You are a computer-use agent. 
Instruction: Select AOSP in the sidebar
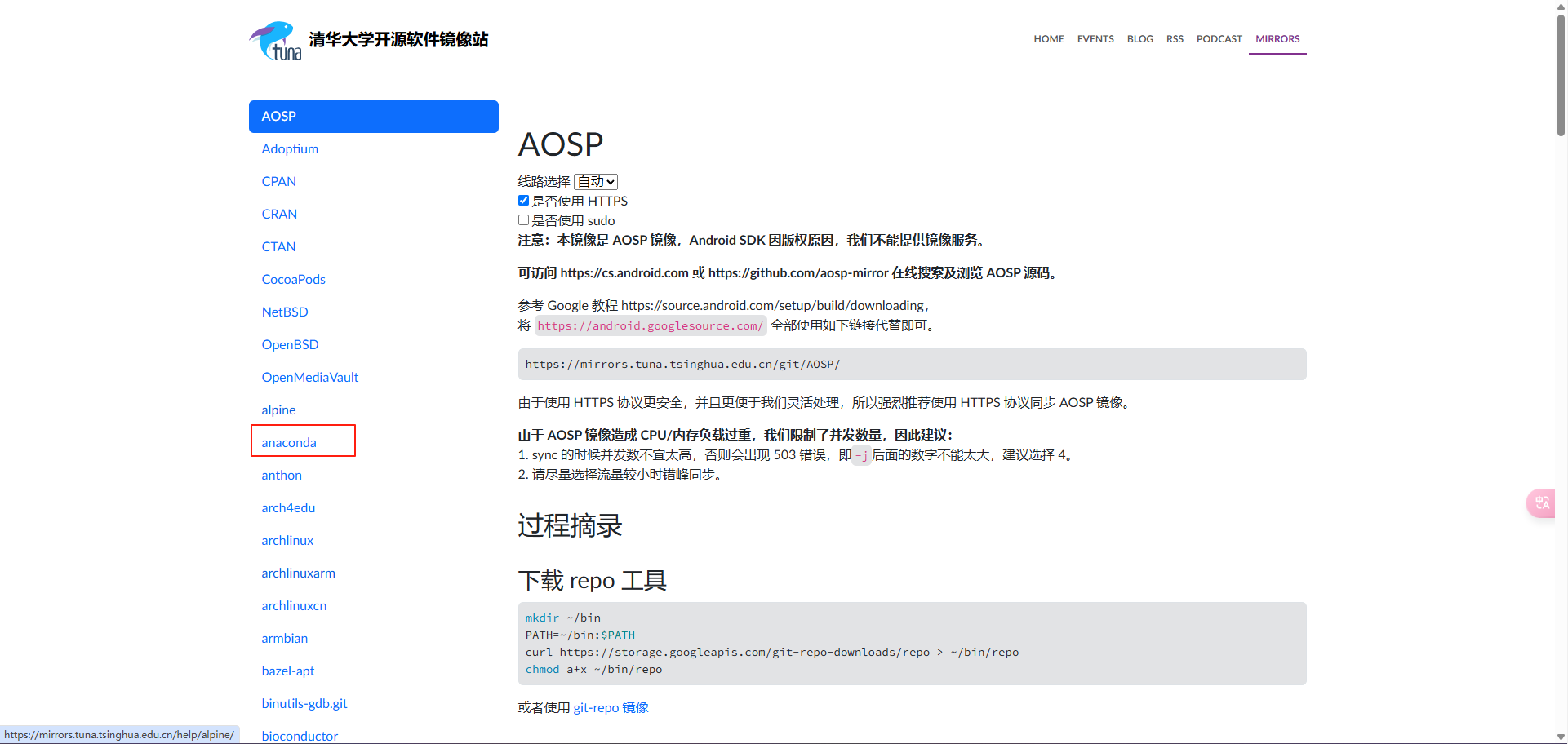click(x=374, y=117)
